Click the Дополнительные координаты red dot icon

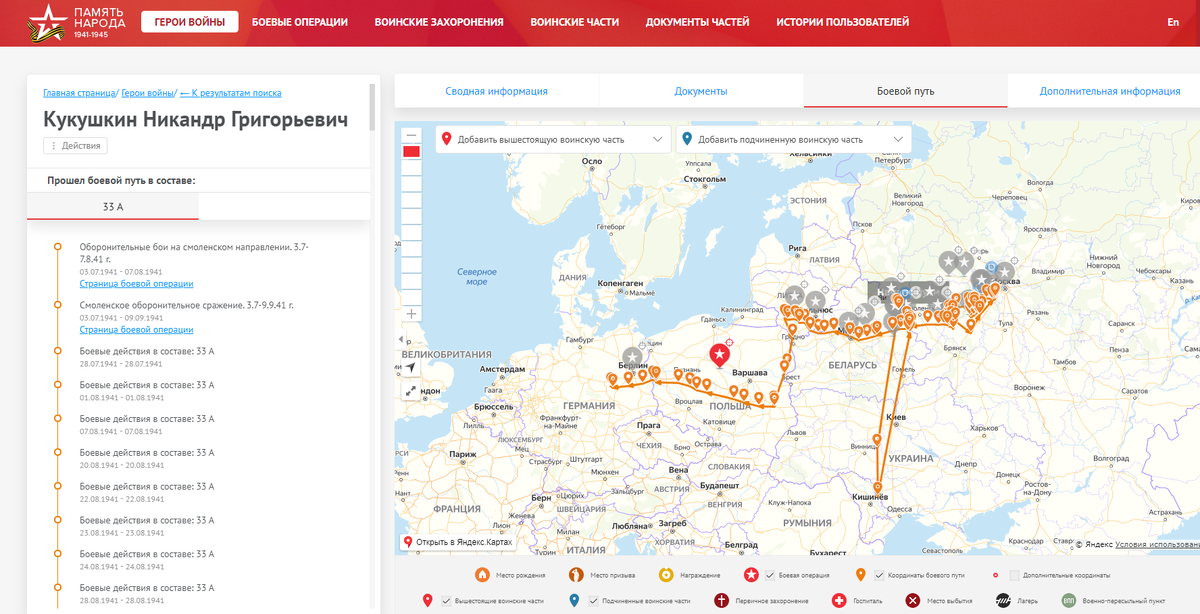pyautogui.click(x=995, y=575)
